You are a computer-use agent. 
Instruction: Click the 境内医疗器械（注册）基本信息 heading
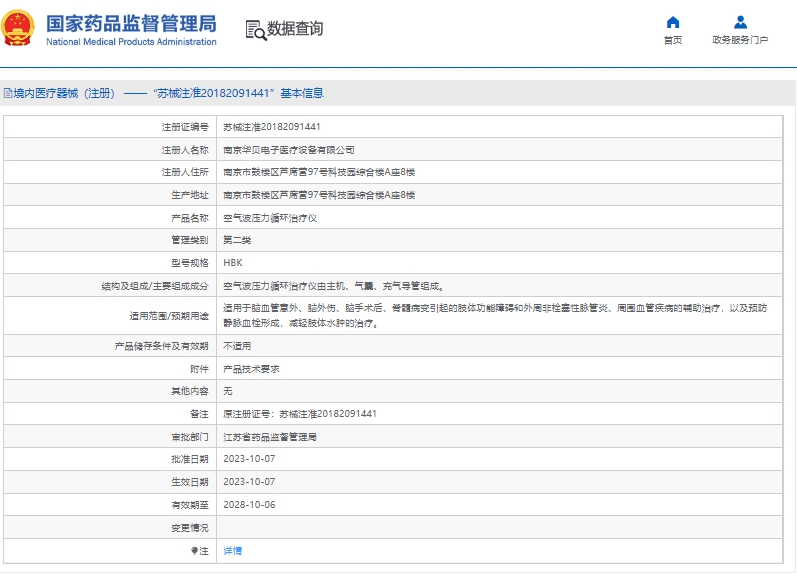point(164,93)
